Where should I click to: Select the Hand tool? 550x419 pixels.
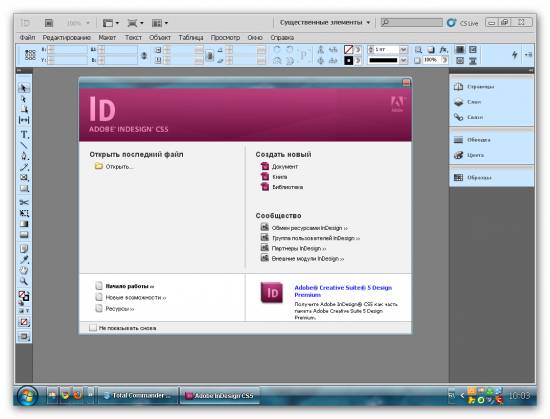[24, 271]
